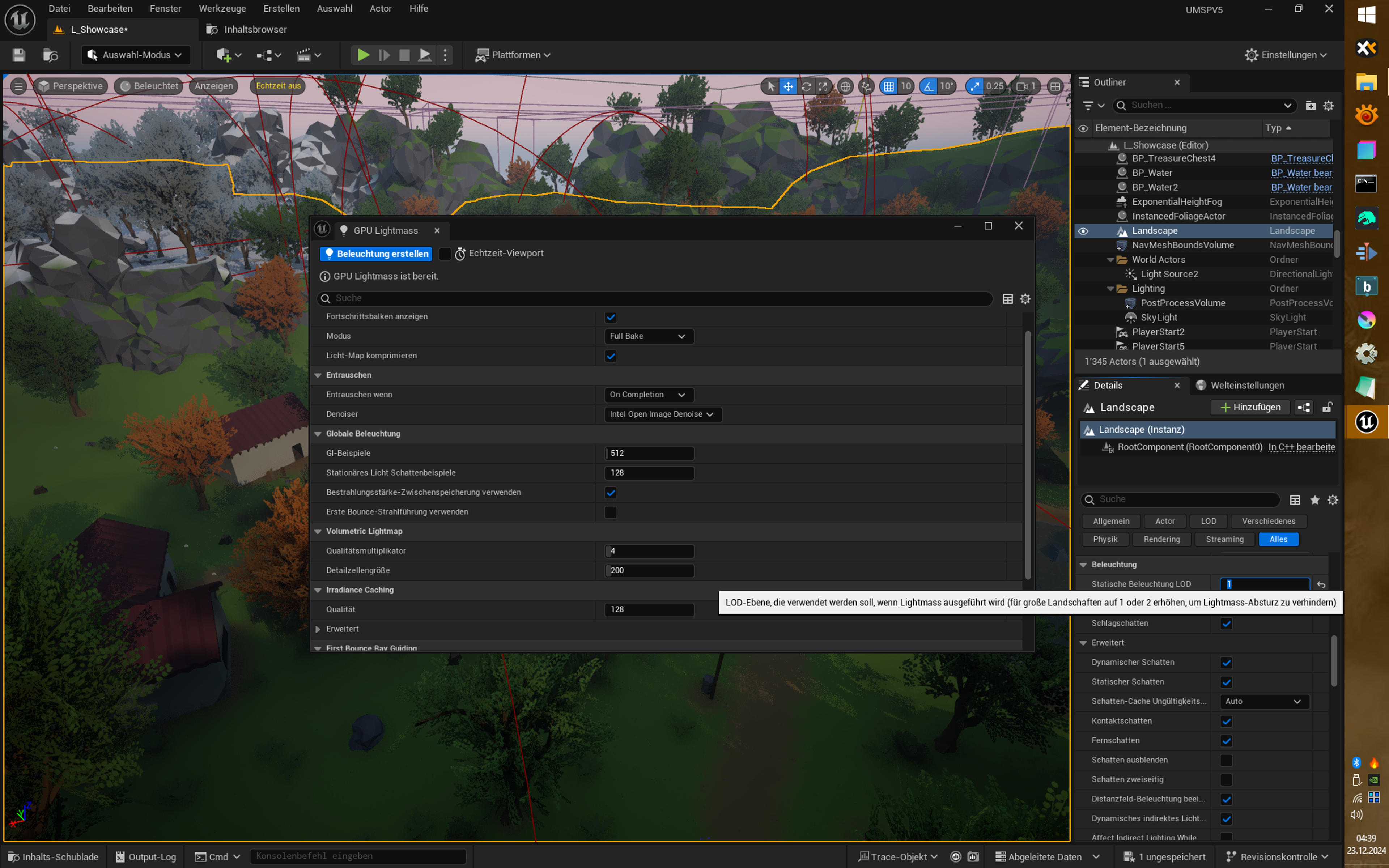Toggle grid snapping icon in viewport
This screenshot has width=1389, height=868.
(x=888, y=86)
